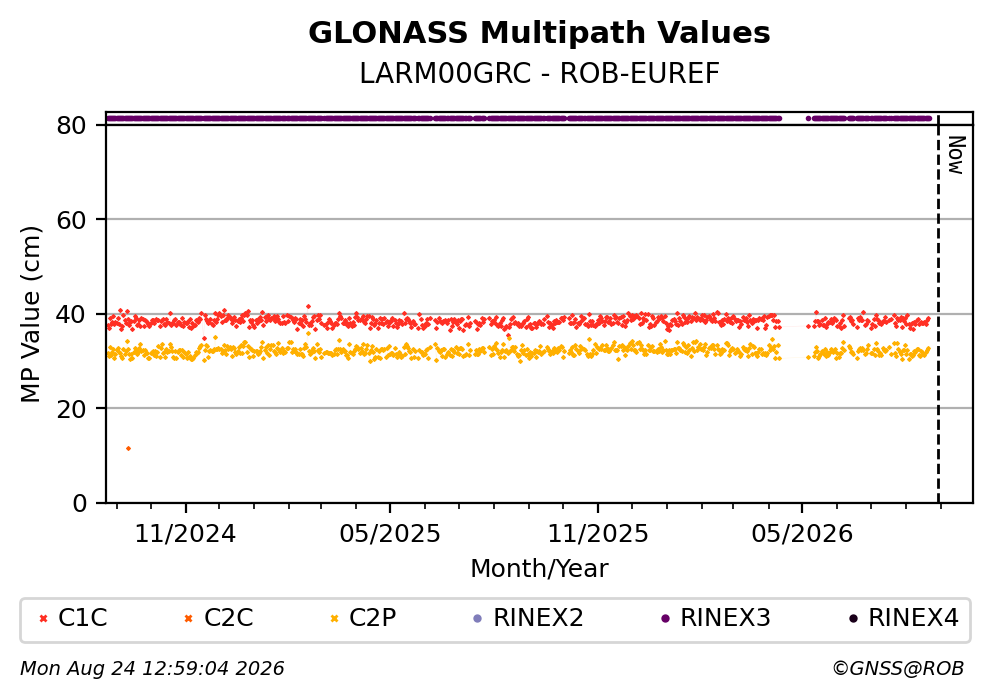Click the GLONASS Multipath Values title

(x=540, y=33)
